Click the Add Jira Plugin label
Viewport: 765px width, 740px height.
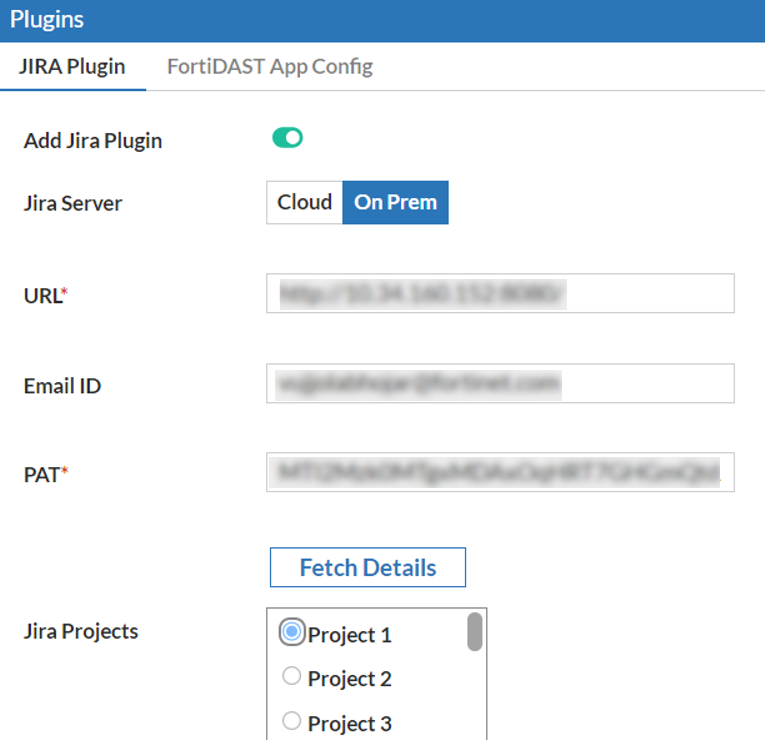coord(92,141)
